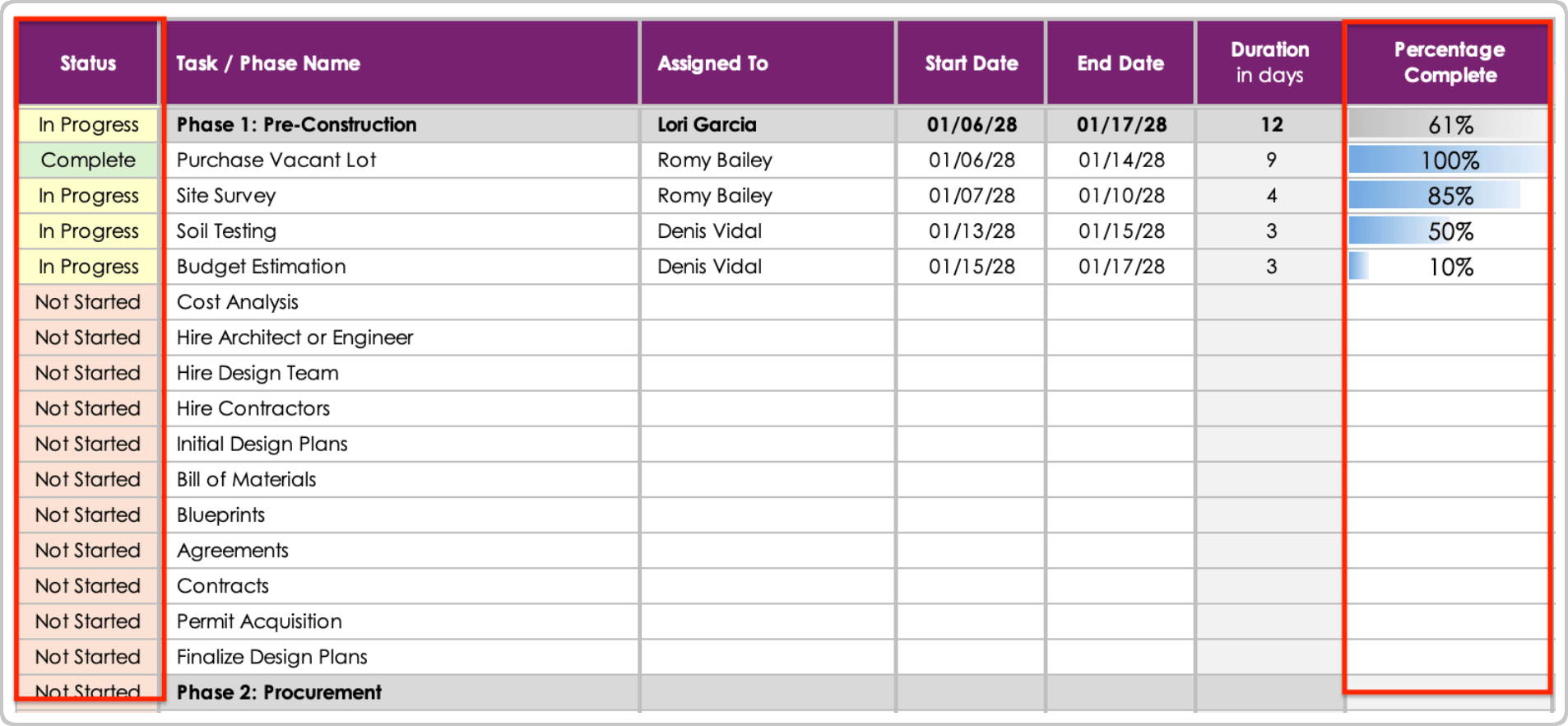Viewport: 1568px width, 726px height.
Task: Select the 85% progress bar cell
Action: 1450,196
